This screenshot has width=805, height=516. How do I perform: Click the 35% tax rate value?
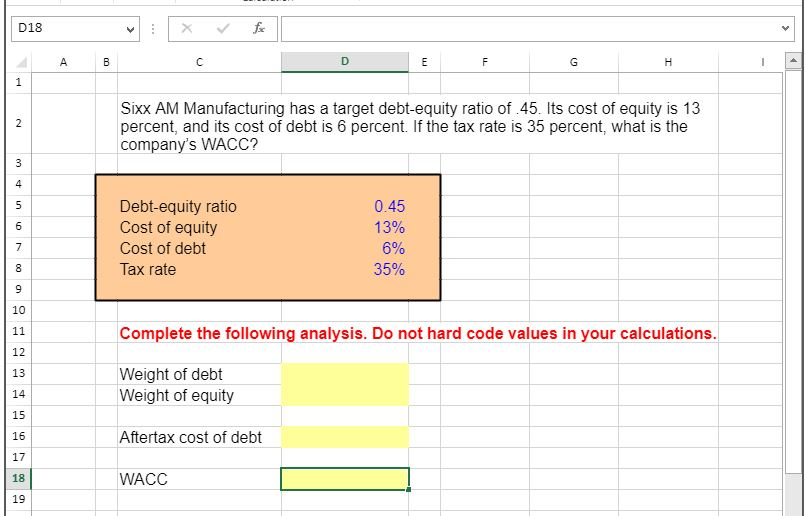coord(390,270)
